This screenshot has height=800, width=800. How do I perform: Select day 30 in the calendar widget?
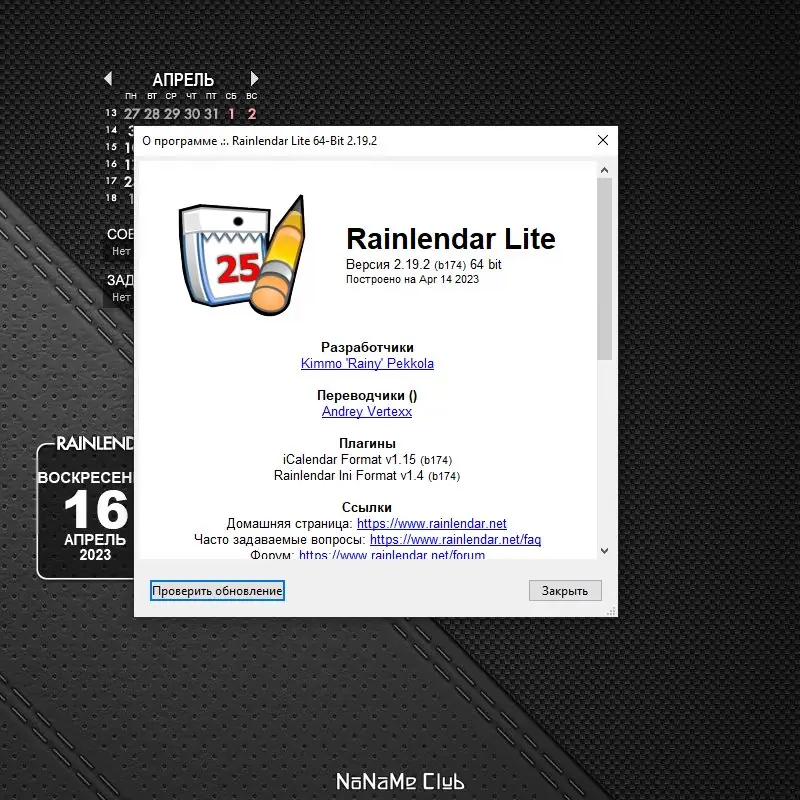(192, 114)
